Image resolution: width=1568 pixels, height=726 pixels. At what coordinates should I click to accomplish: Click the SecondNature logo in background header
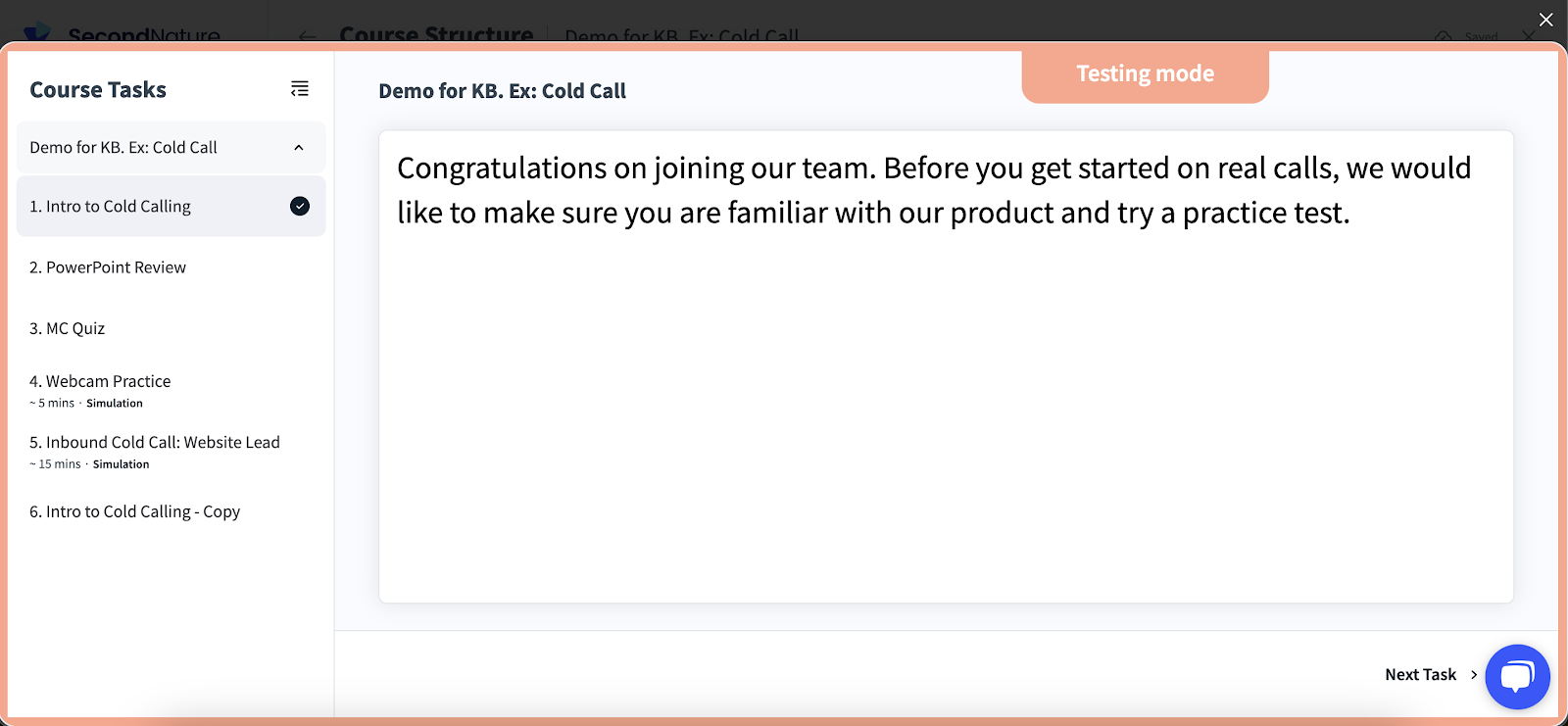point(37,33)
